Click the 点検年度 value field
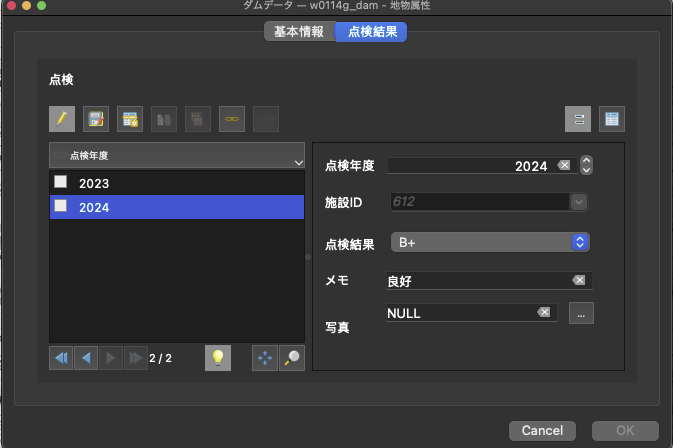673x448 pixels. [482, 166]
